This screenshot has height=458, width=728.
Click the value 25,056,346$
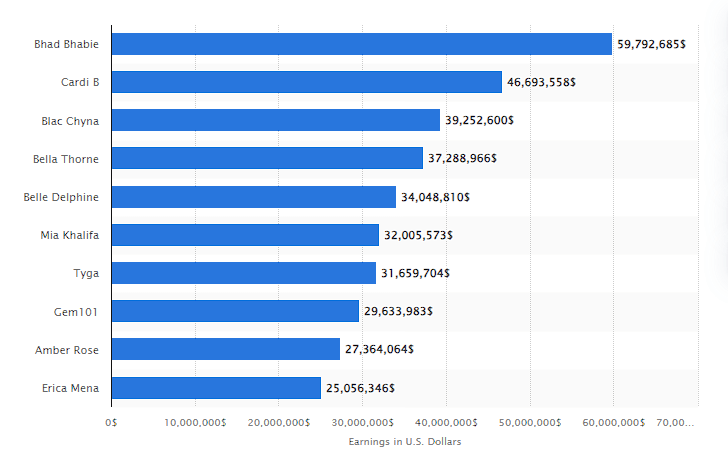pyautogui.click(x=360, y=388)
